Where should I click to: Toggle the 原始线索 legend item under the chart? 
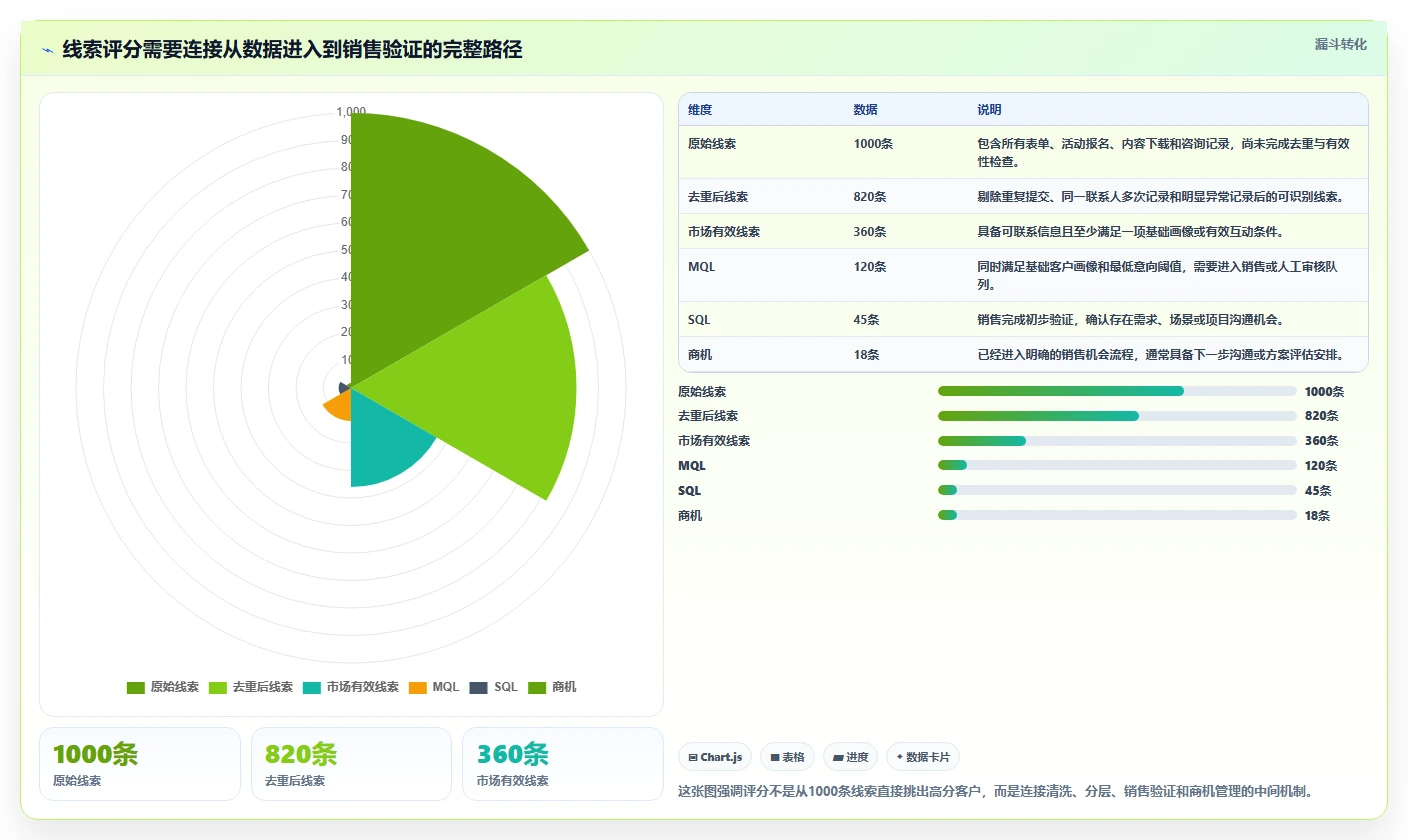click(163, 687)
